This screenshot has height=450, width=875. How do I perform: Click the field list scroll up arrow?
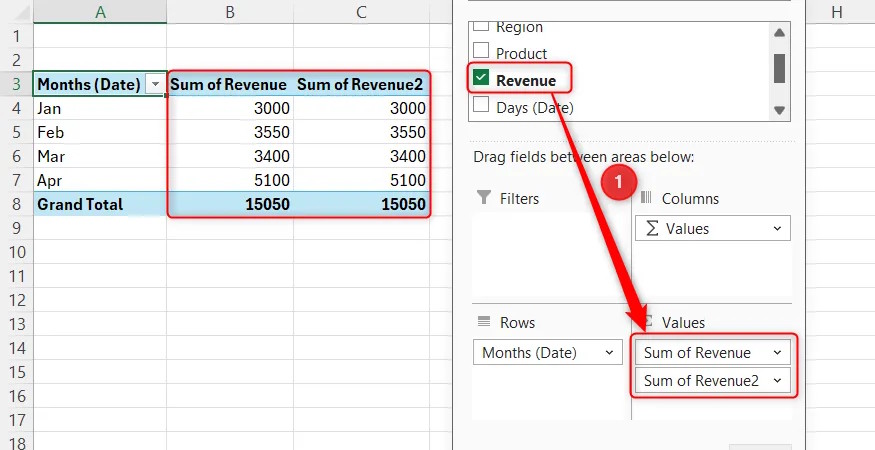click(x=780, y=33)
